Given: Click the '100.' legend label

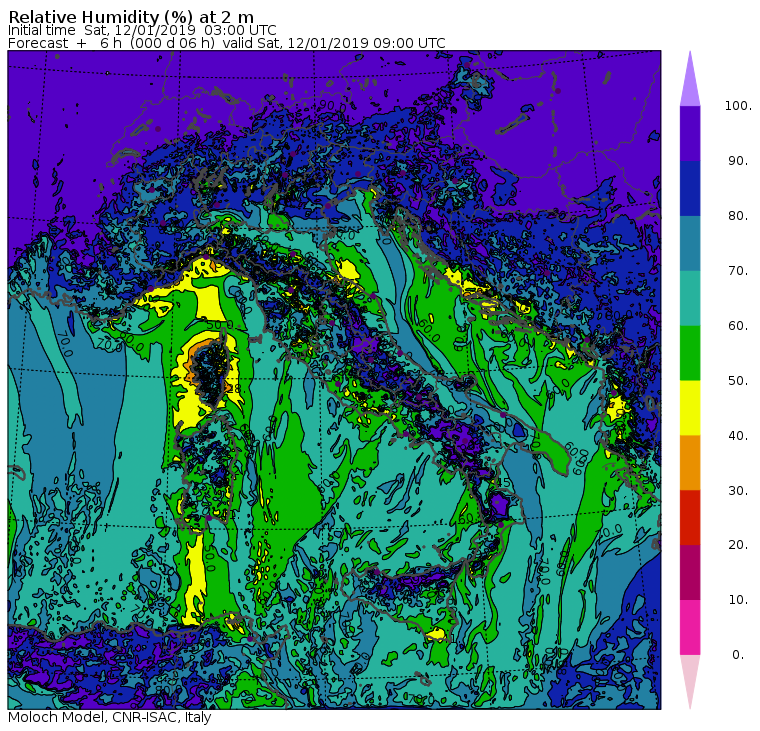Looking at the screenshot, I should (x=738, y=106).
